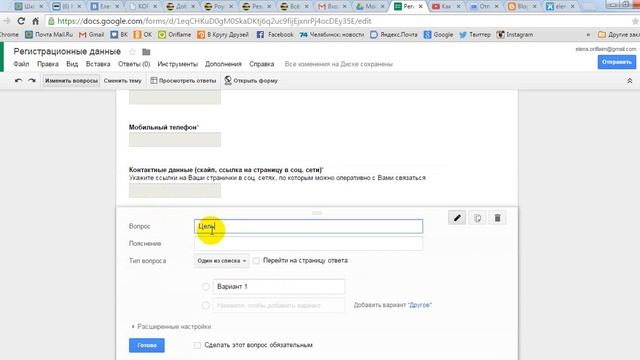Click the Готово button
This screenshot has height=360, width=640.
[147, 345]
